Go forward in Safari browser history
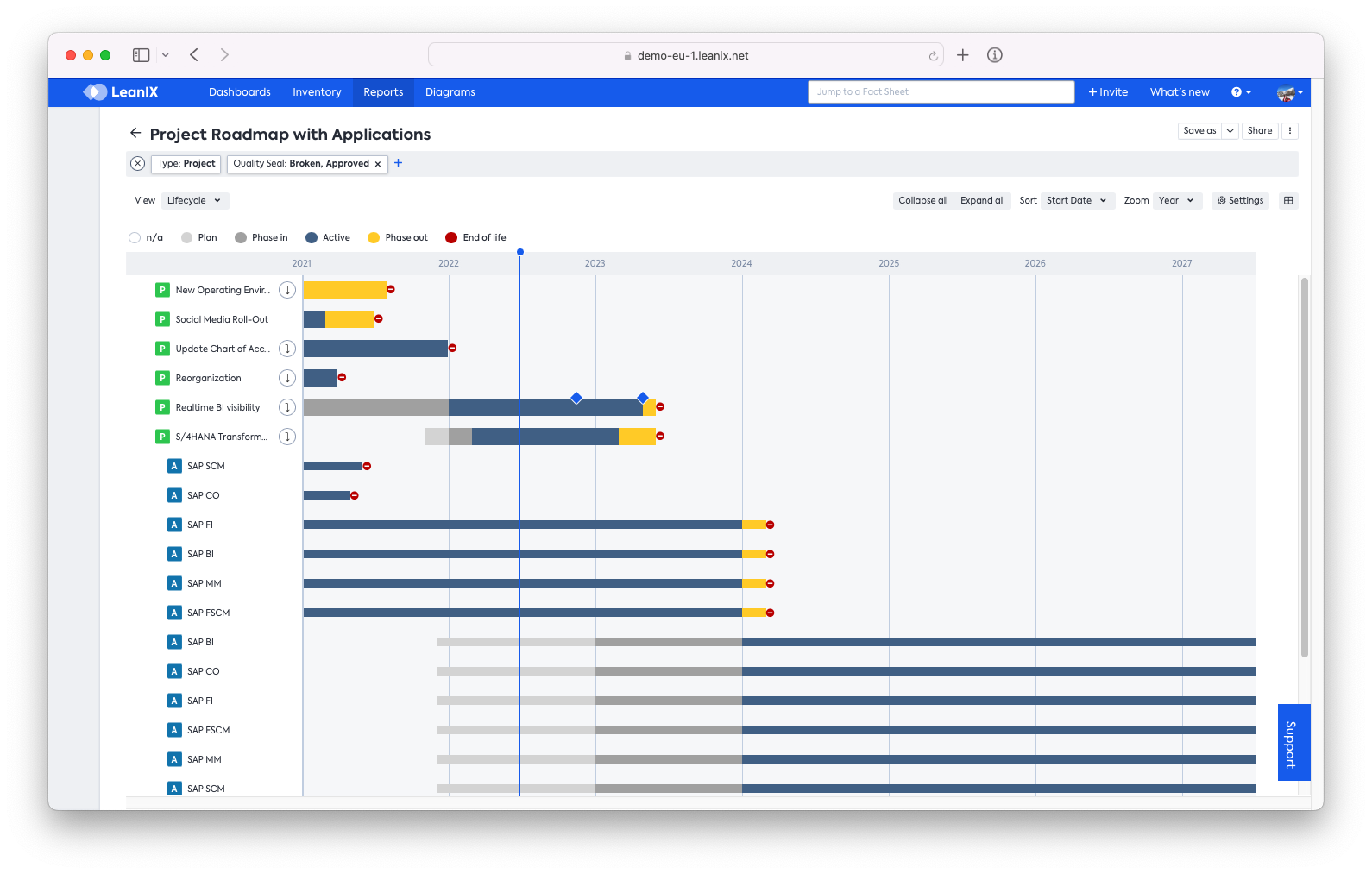Image resolution: width=1372 pixels, height=874 pixels. [x=224, y=55]
